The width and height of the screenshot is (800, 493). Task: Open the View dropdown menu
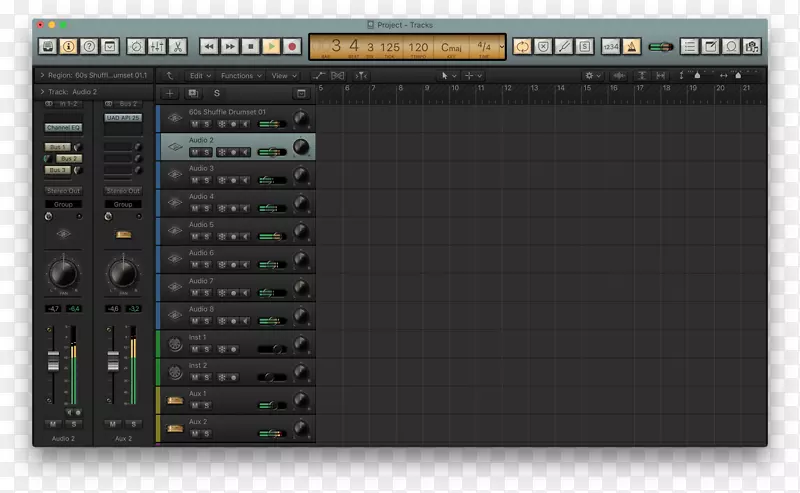(x=282, y=75)
